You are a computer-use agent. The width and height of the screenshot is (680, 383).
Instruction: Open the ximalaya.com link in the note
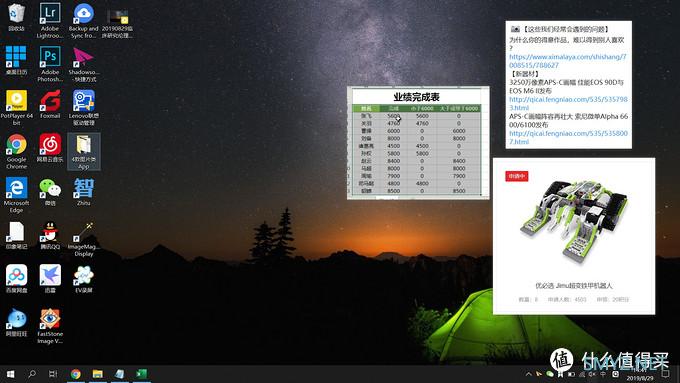(568, 61)
